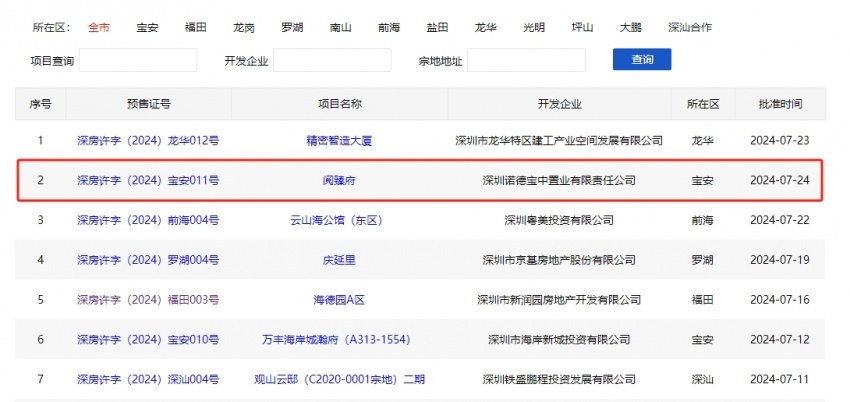The width and height of the screenshot is (850, 402).
Task: Open permit 深房许字（2024）深汕004号
Action: pyautogui.click(x=148, y=379)
